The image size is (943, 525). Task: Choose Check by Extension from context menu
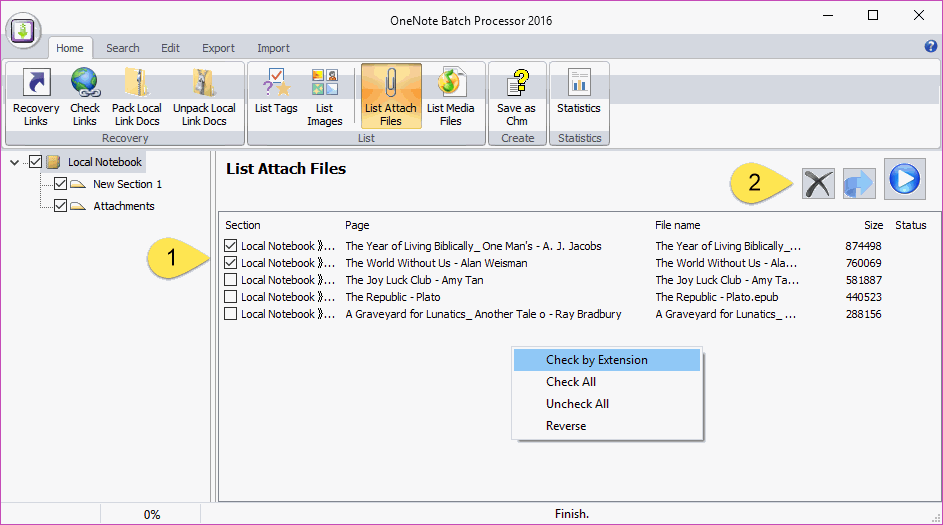(607, 360)
